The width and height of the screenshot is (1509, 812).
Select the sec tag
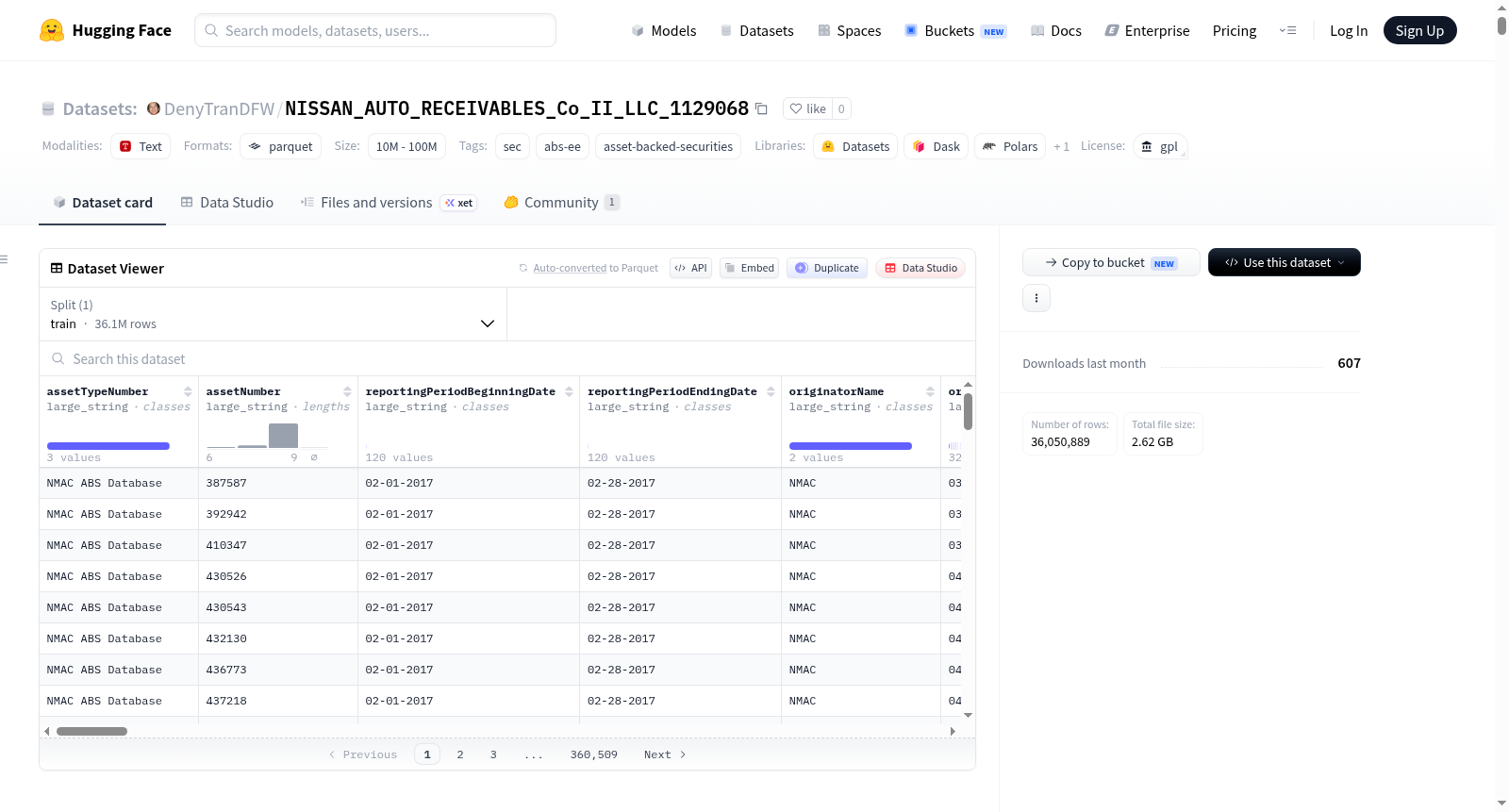(x=512, y=146)
